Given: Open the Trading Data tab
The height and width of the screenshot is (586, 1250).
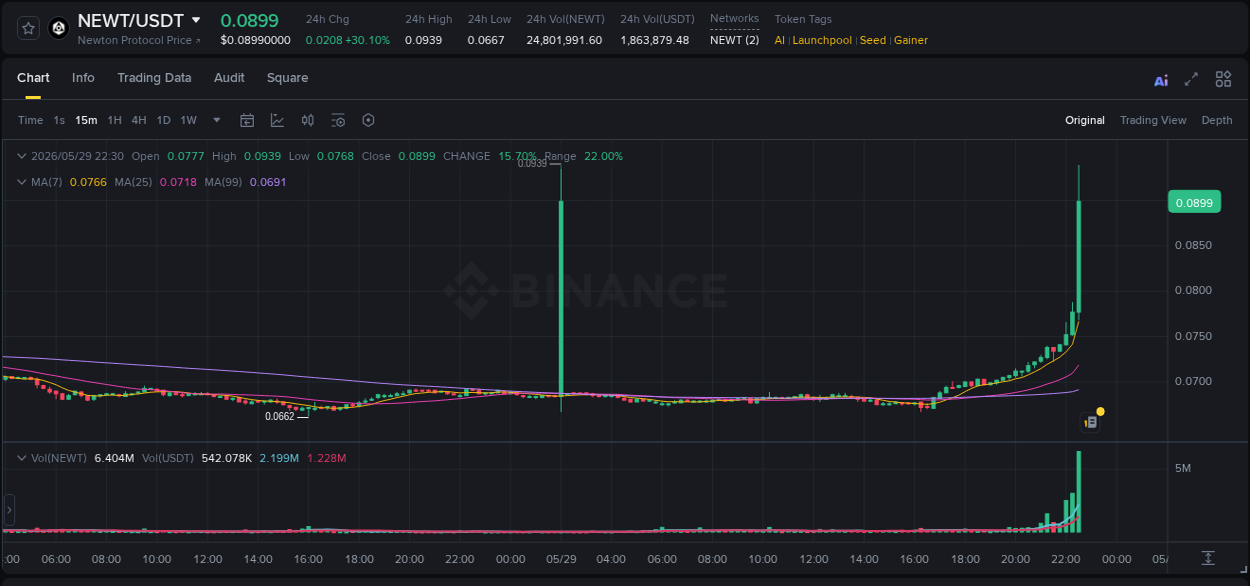Looking at the screenshot, I should (154, 78).
